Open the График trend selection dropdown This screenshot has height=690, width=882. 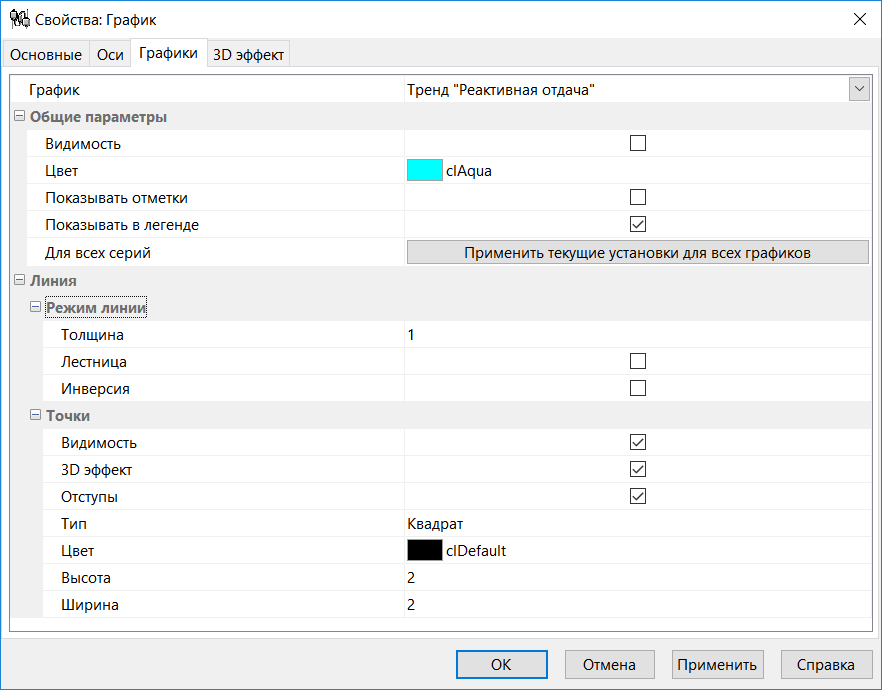858,88
